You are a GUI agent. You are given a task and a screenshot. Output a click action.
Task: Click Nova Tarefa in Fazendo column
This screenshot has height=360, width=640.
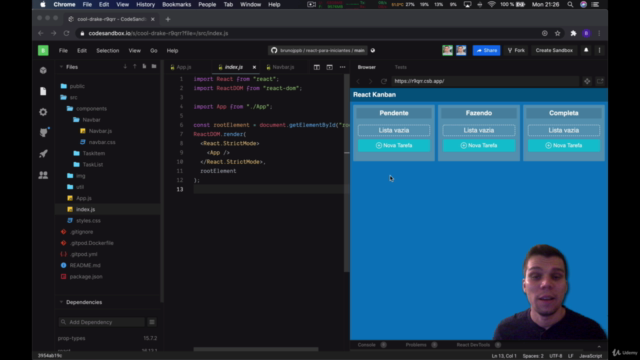(x=479, y=145)
